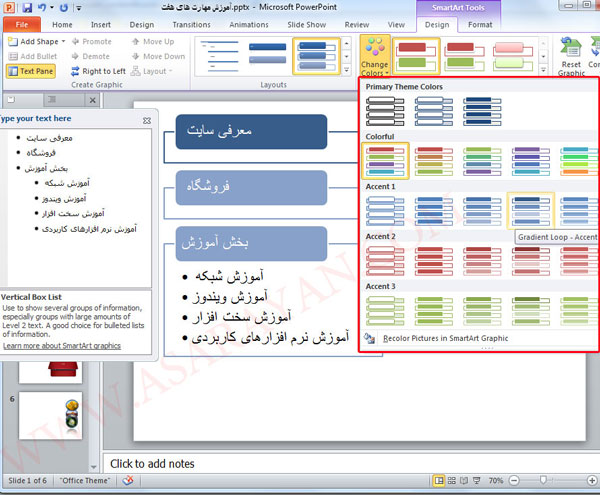This screenshot has height=495, width=600.
Task: Switch to Normal view in status bar
Action: click(440, 481)
